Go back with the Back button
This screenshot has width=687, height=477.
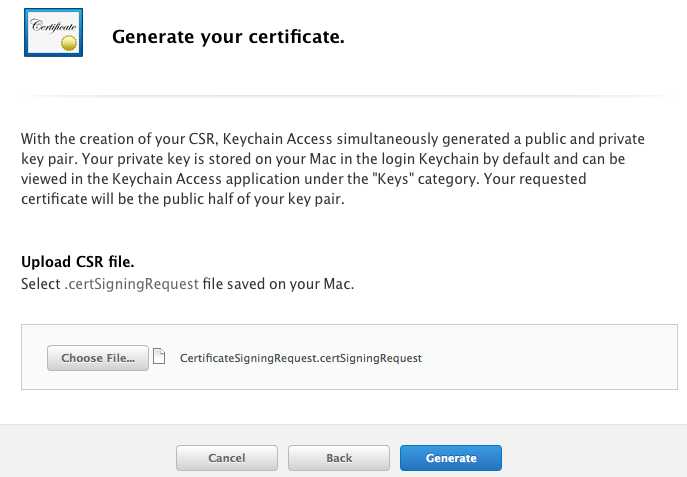339,458
